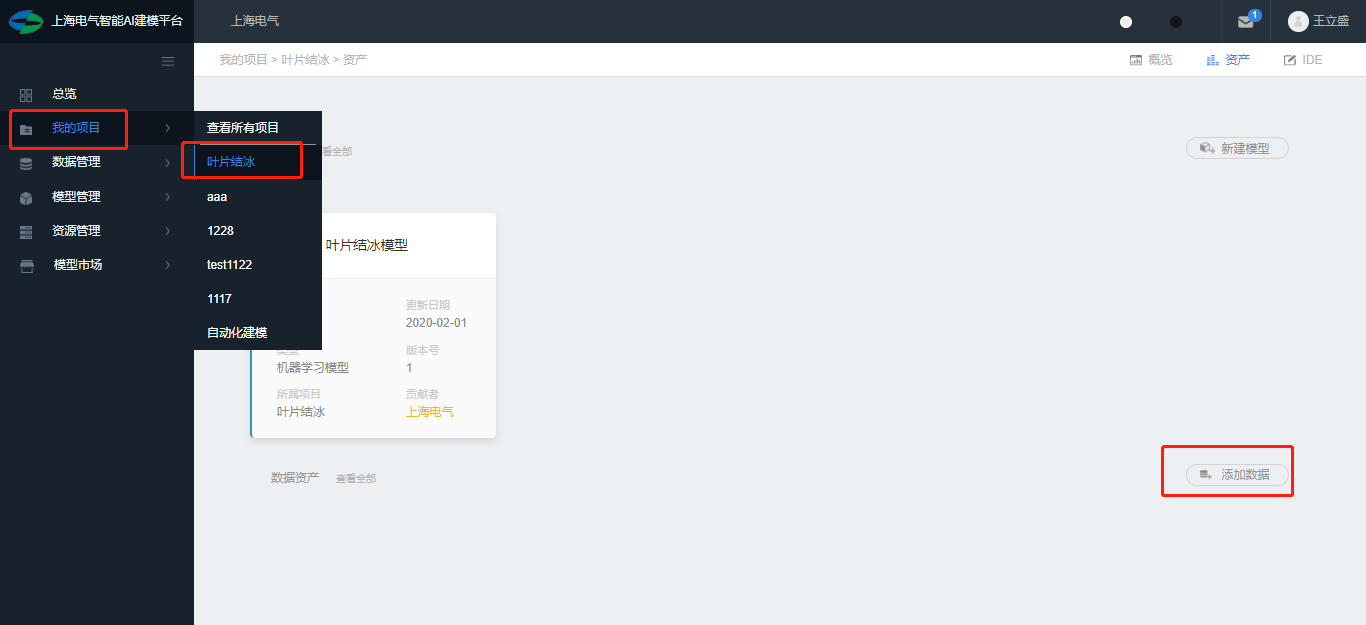The image size is (1366, 625).
Task: Click the database icon on 添加数据
Action: pos(1207,475)
